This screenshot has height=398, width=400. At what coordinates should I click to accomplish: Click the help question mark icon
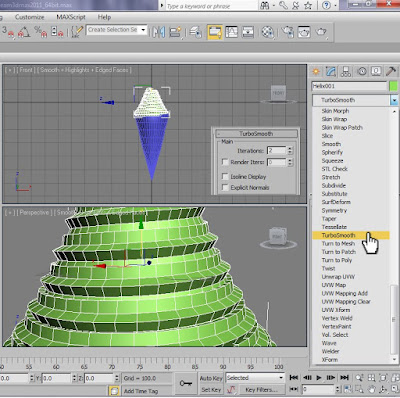(x=326, y=5)
